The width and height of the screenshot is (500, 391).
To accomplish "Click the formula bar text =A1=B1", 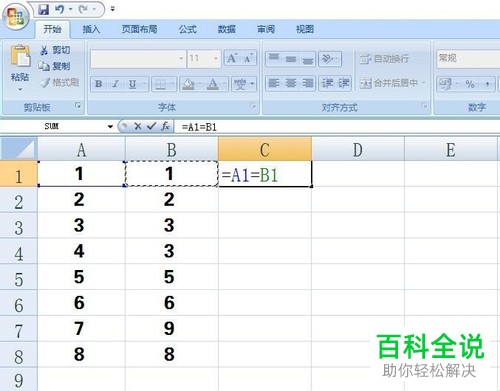I will click(x=199, y=127).
